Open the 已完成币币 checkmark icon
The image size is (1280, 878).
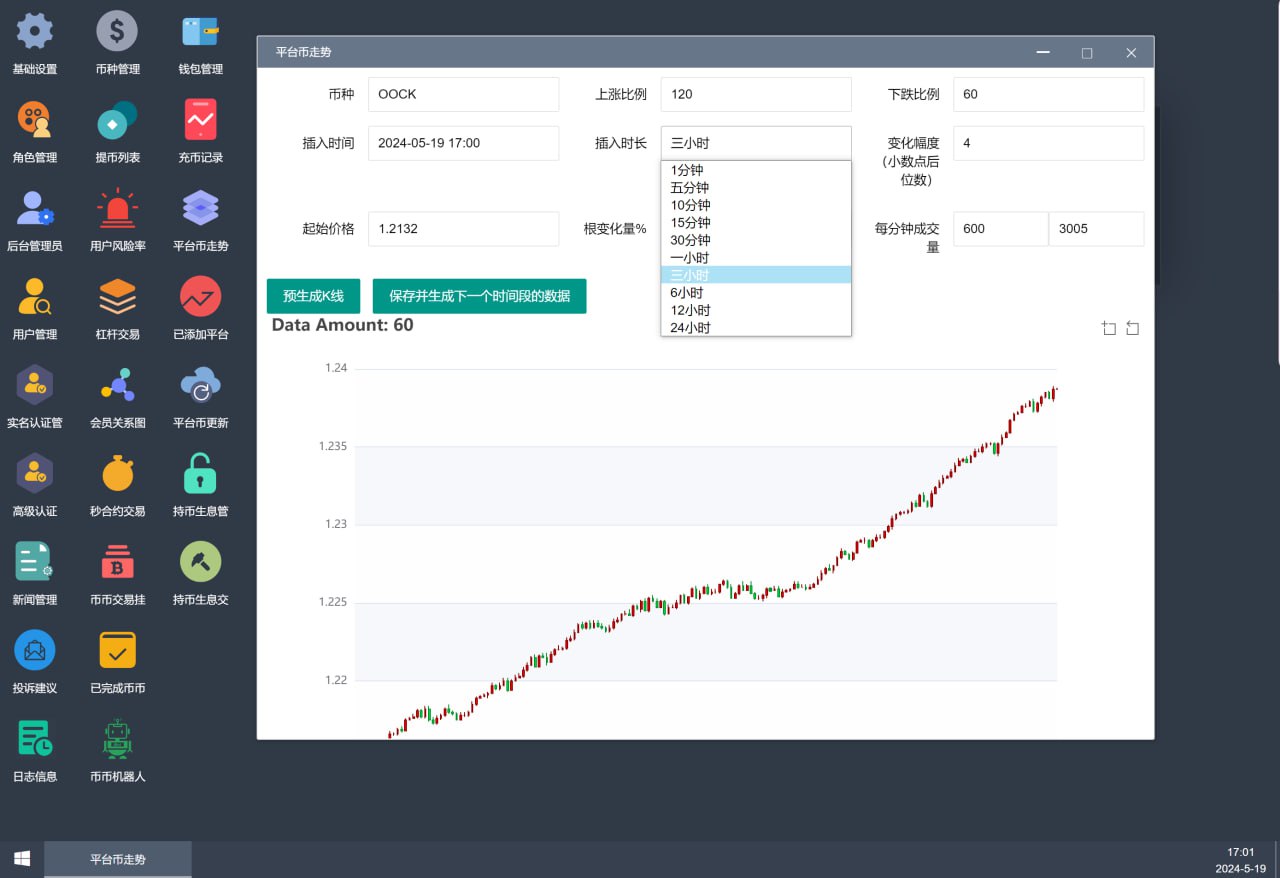pyautogui.click(x=117, y=650)
